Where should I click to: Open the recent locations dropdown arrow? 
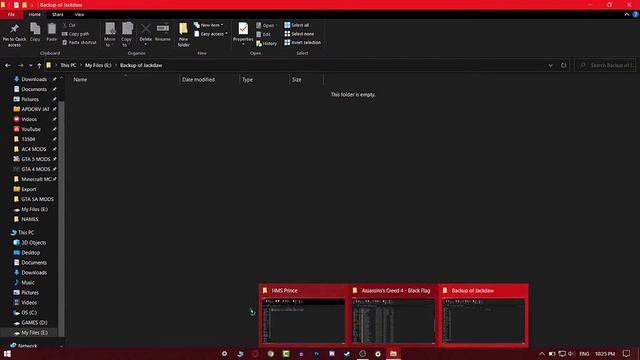coord(30,65)
